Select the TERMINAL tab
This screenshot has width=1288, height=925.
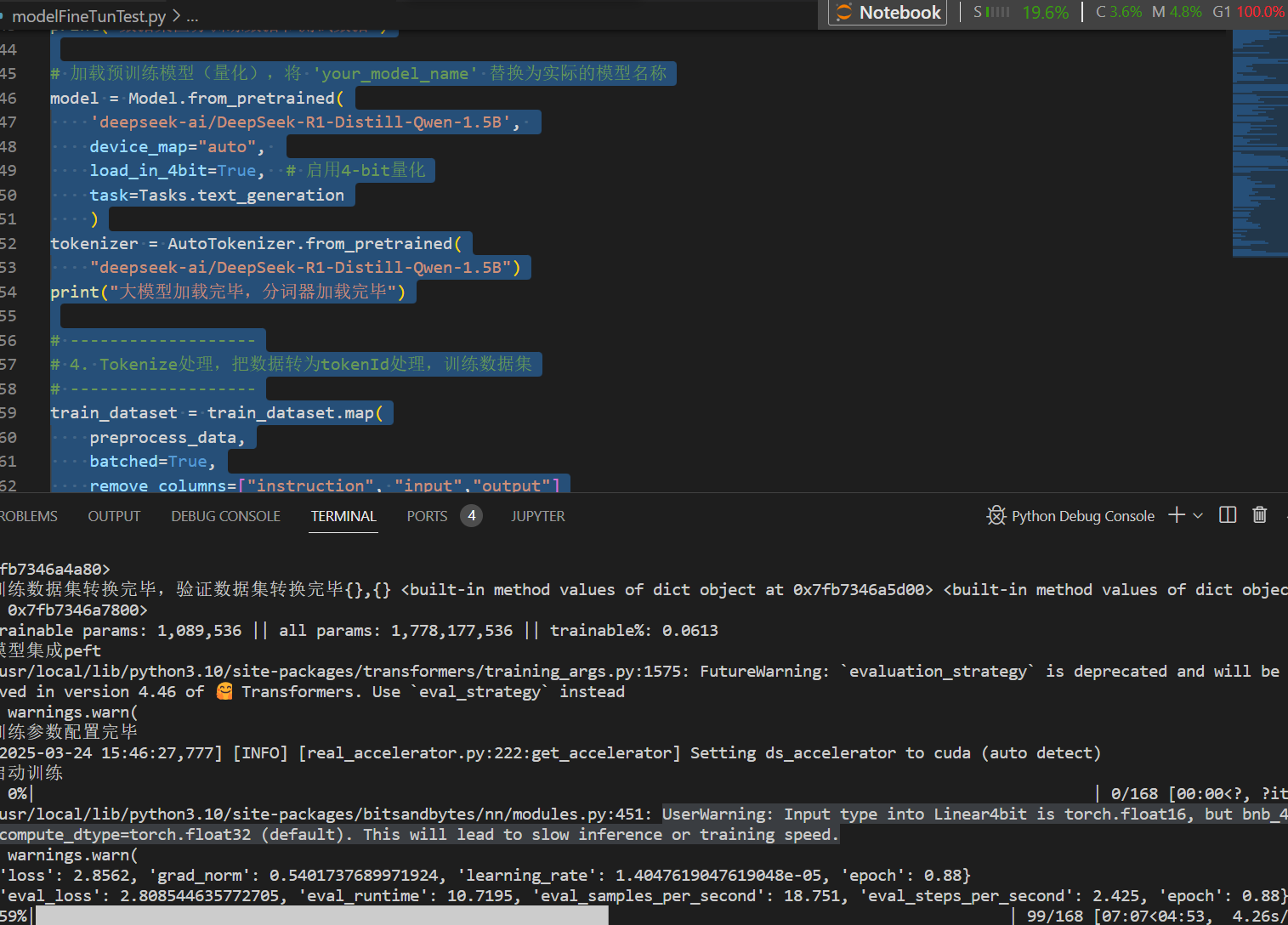pyautogui.click(x=343, y=516)
